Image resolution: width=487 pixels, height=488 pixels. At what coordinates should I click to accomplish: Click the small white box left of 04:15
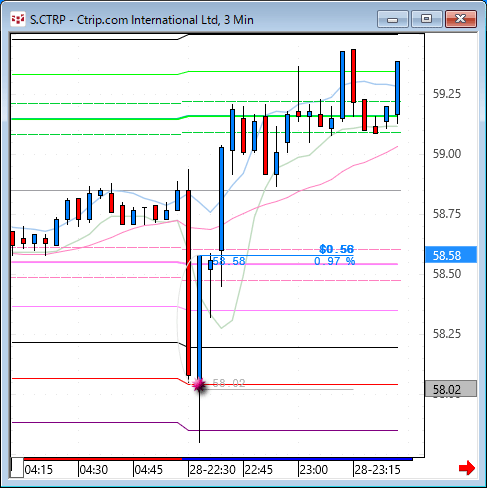(17, 468)
